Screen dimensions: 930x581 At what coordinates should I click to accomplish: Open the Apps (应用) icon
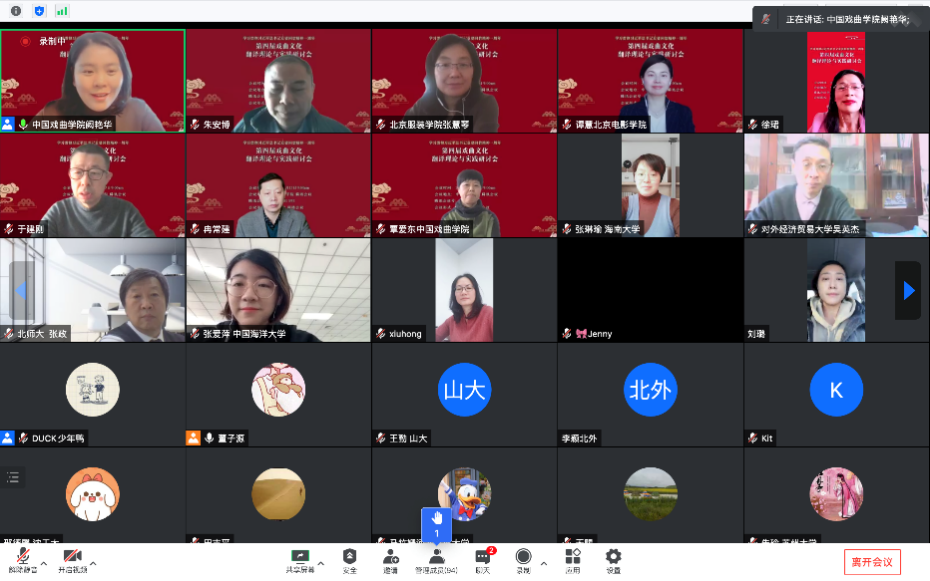572,559
